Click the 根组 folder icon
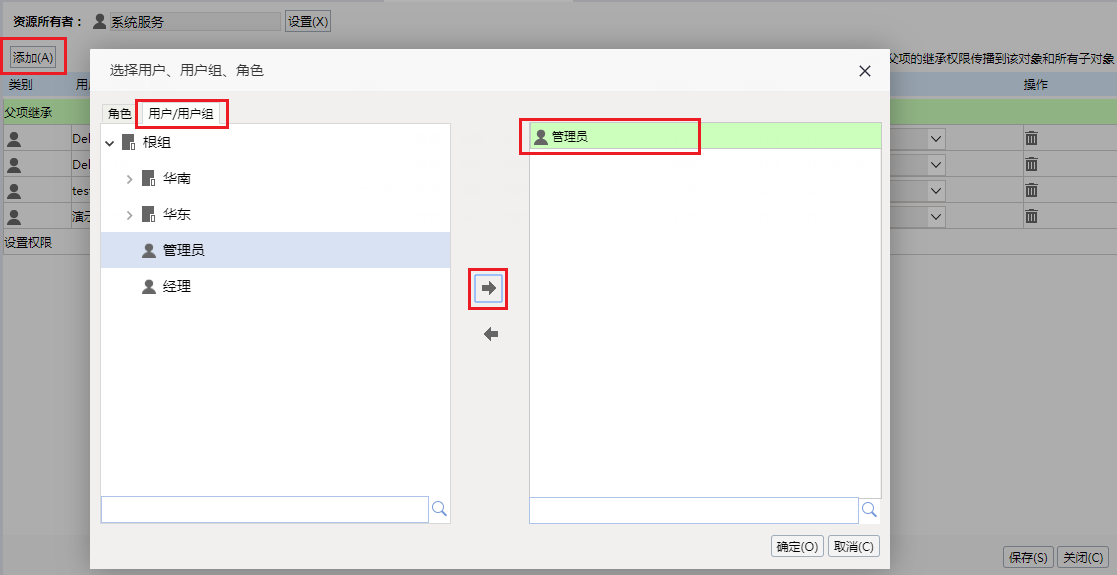The width and height of the screenshot is (1117, 575). 128,143
